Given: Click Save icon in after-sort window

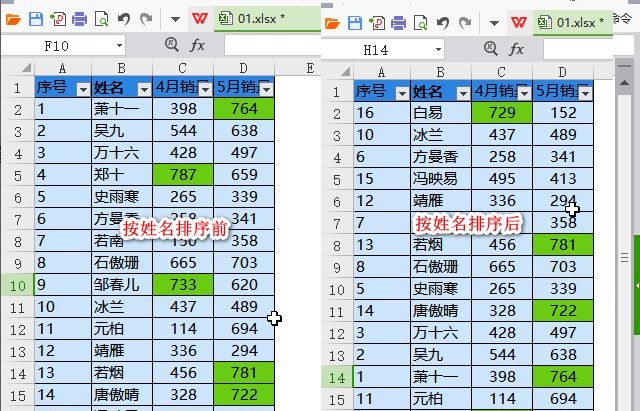Looking at the screenshot, I should pos(353,21).
